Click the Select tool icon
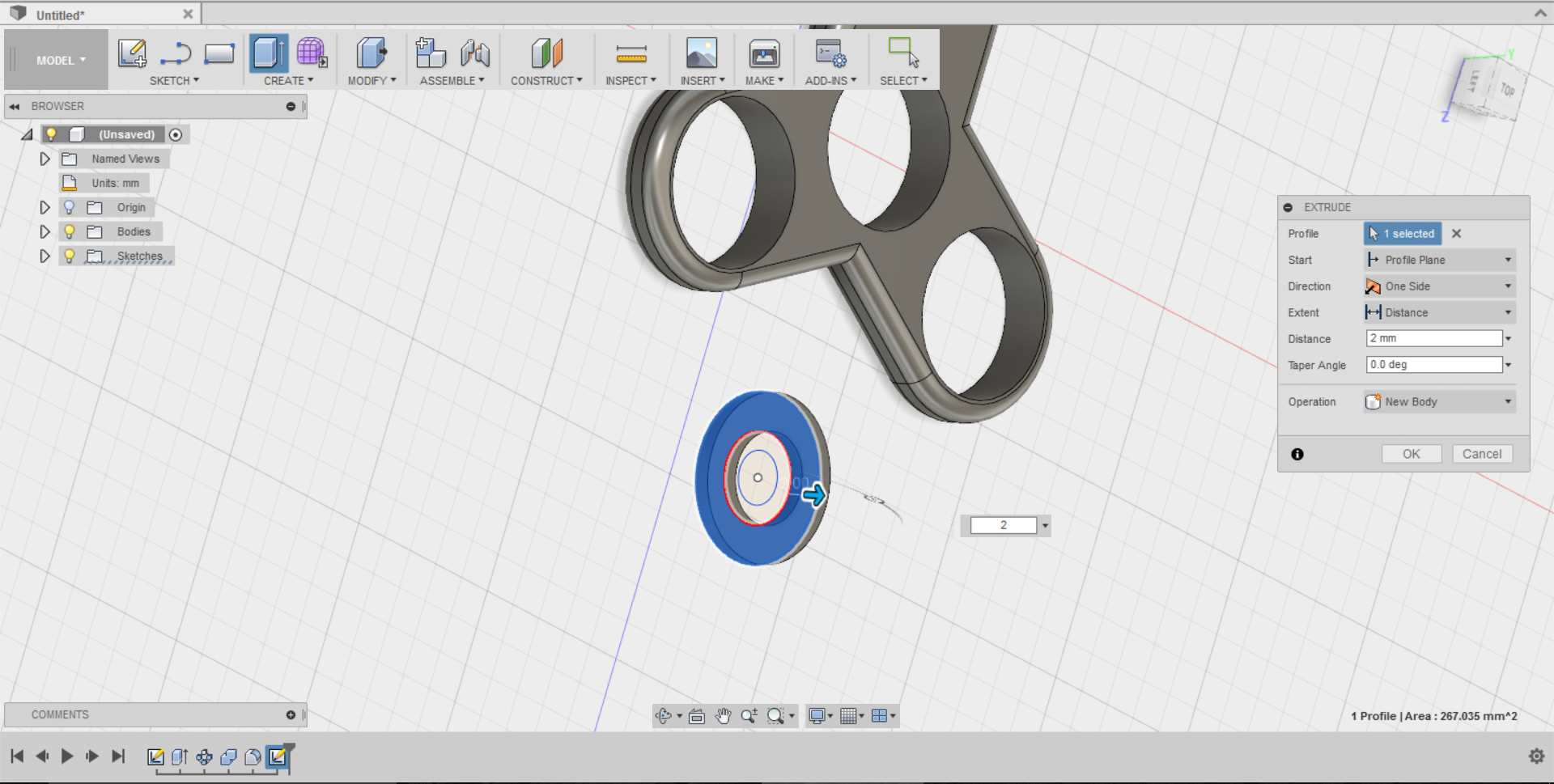The image size is (1554, 784). [x=903, y=53]
